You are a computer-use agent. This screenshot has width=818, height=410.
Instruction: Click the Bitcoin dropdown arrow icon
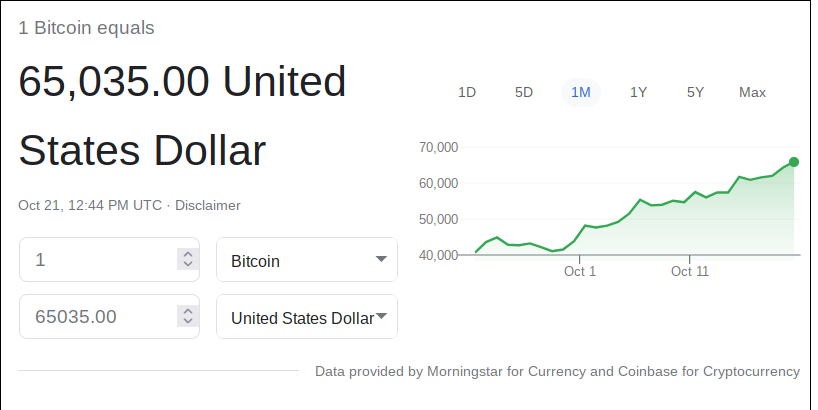pyautogui.click(x=381, y=259)
